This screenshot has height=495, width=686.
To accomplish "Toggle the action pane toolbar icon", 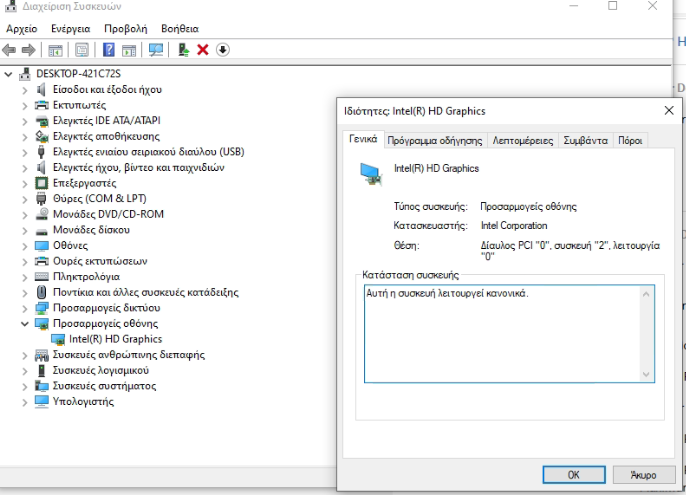I will 129,50.
